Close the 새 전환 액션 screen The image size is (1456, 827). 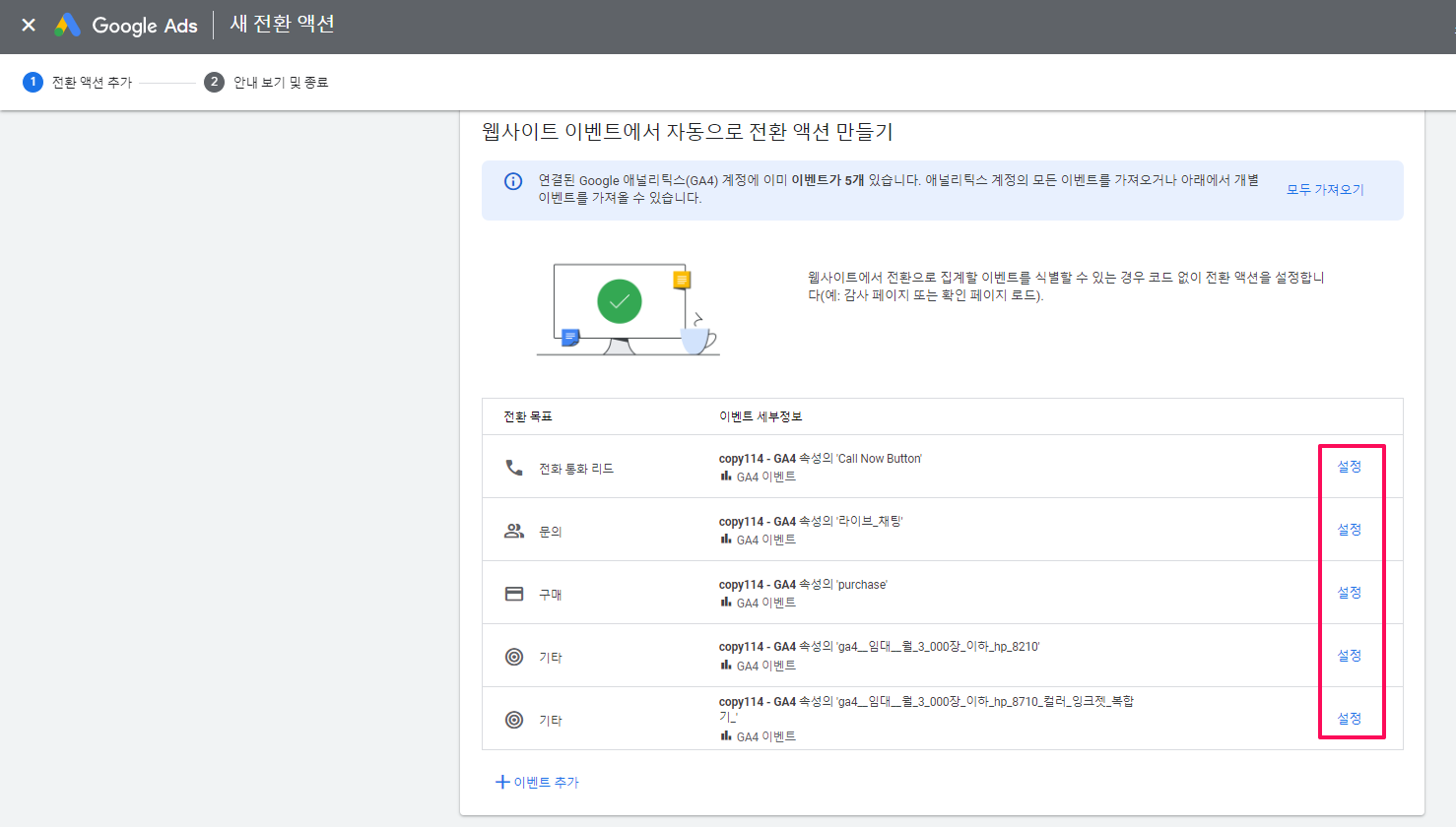[28, 26]
